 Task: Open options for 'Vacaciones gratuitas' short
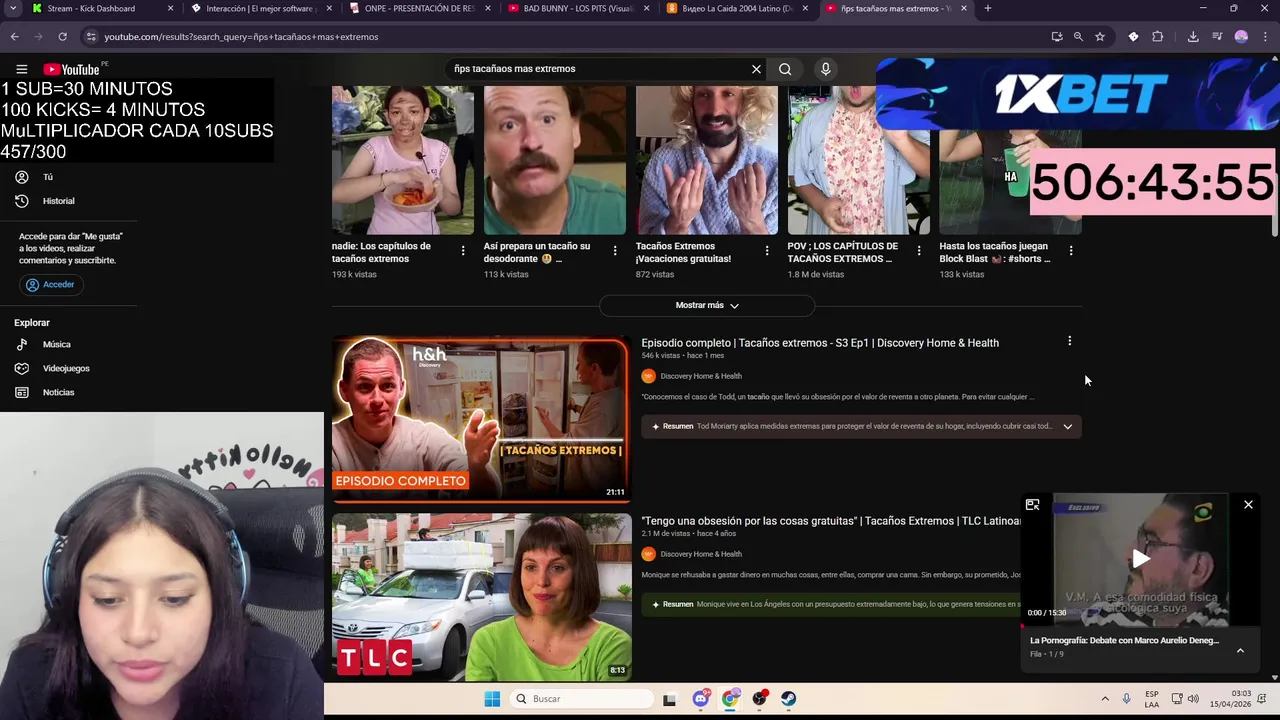767,251
